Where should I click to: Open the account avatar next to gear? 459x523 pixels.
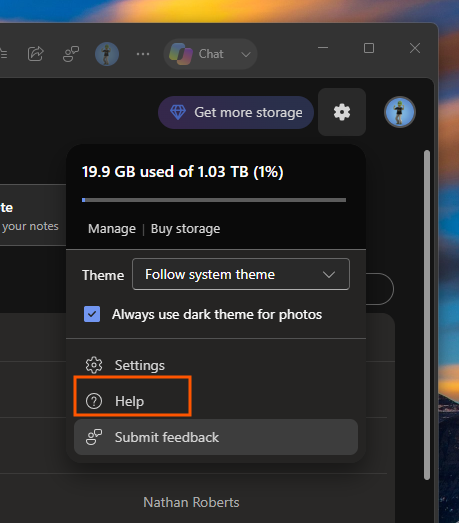(400, 112)
